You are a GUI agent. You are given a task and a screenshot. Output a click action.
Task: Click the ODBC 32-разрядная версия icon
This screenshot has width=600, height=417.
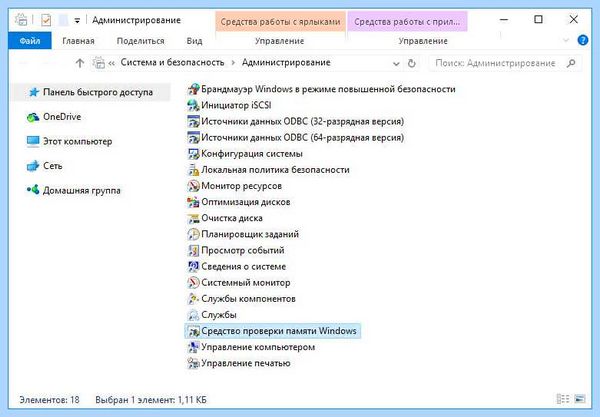pos(193,121)
